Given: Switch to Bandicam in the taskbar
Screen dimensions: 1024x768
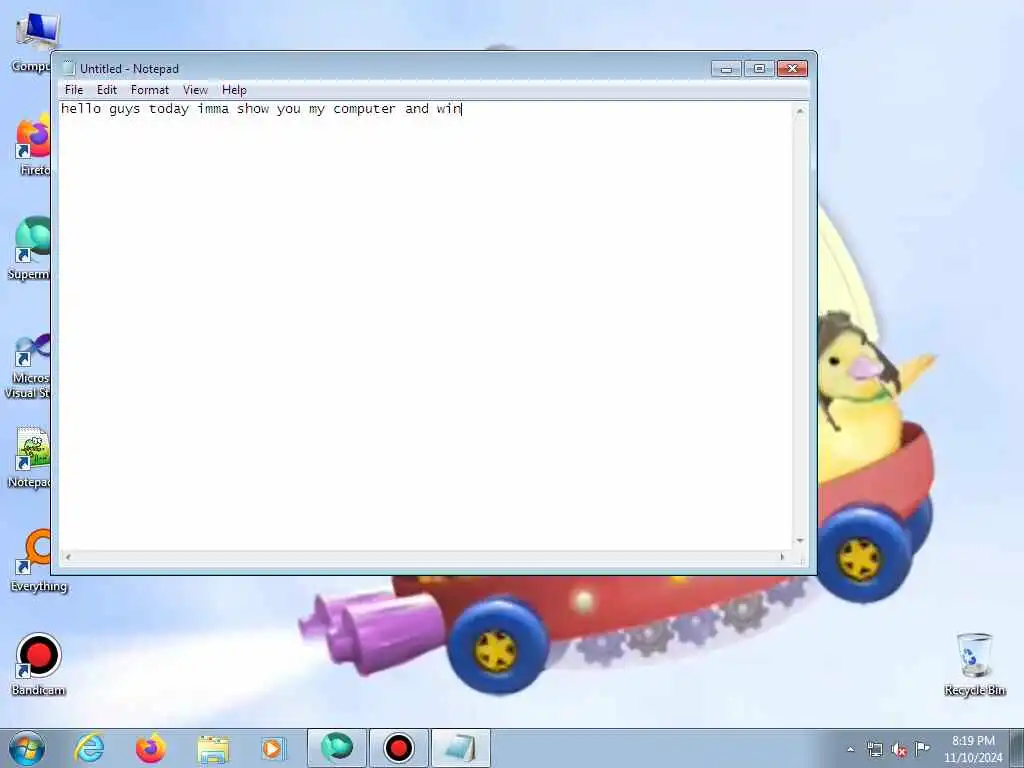Looking at the screenshot, I should click(x=398, y=748).
